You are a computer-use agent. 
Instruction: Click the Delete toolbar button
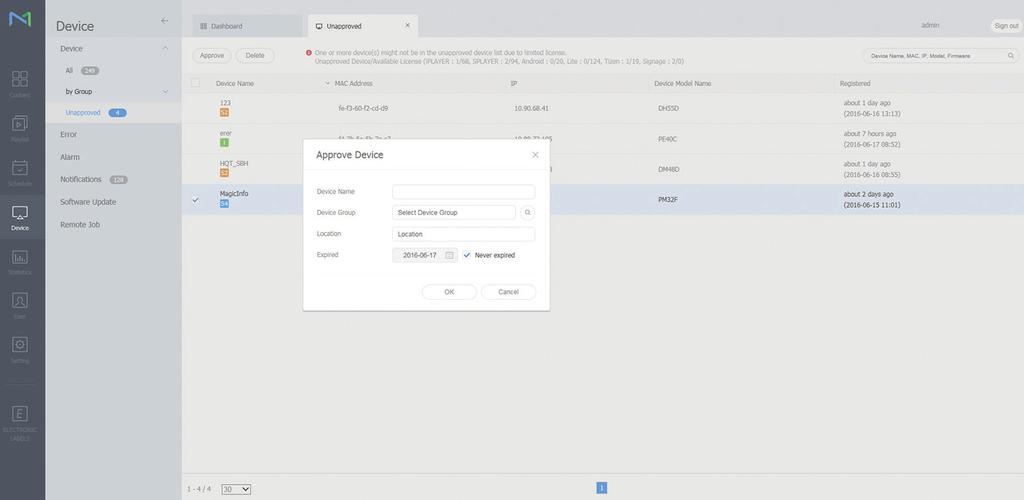click(x=255, y=55)
